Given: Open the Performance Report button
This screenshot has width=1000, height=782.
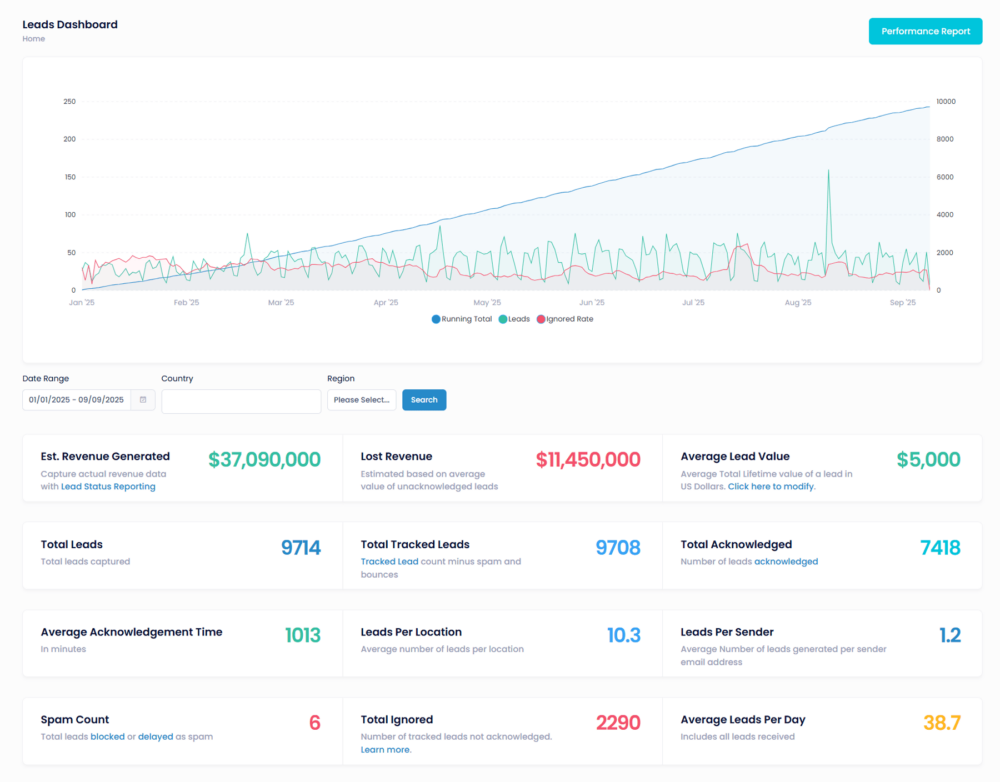Looking at the screenshot, I should click(925, 31).
